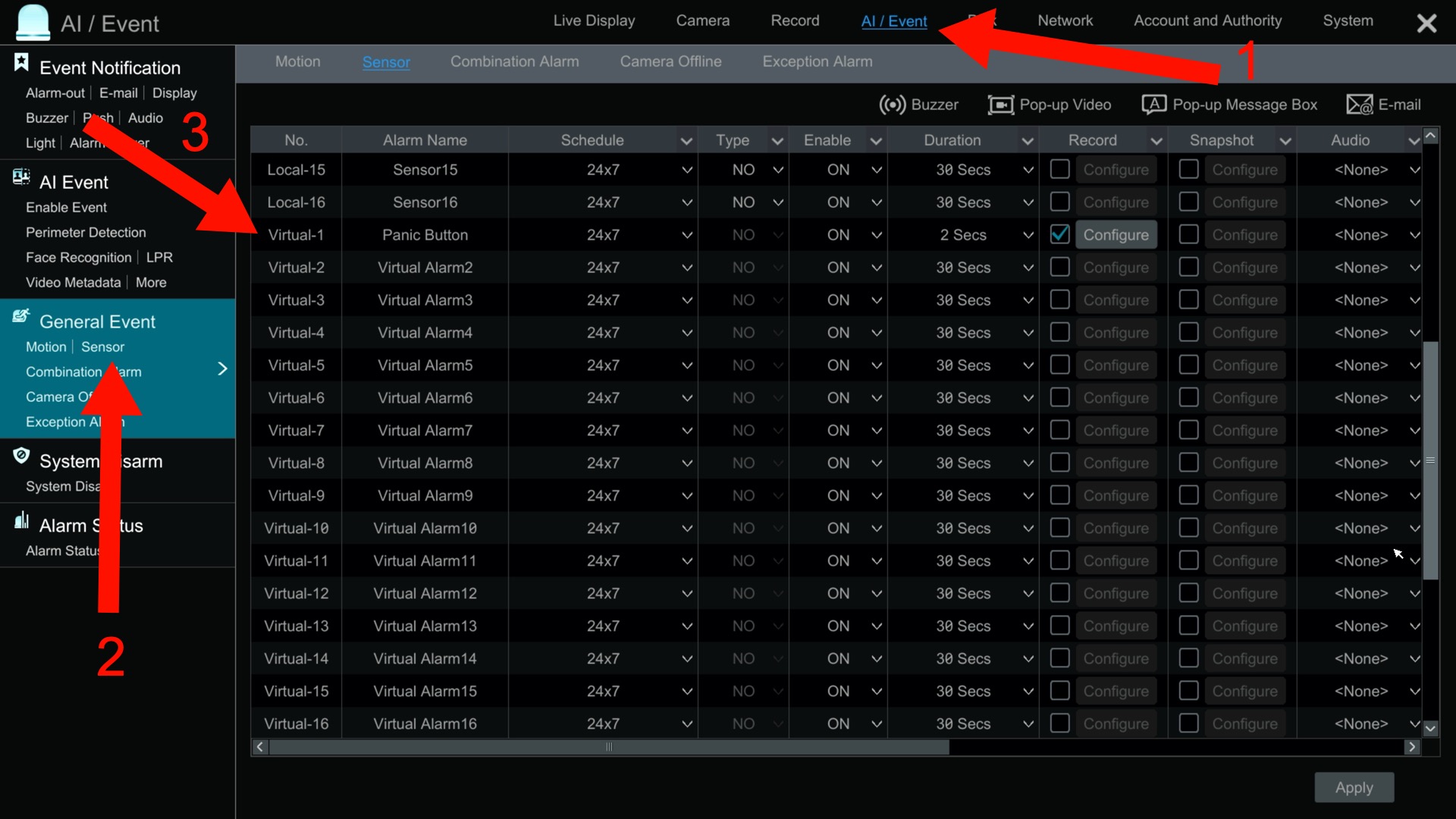Click the System Disarm shield icon

click(21, 456)
